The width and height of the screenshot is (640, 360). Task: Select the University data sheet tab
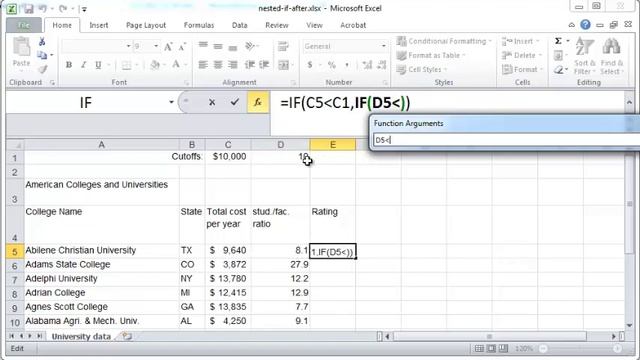pos(81,337)
